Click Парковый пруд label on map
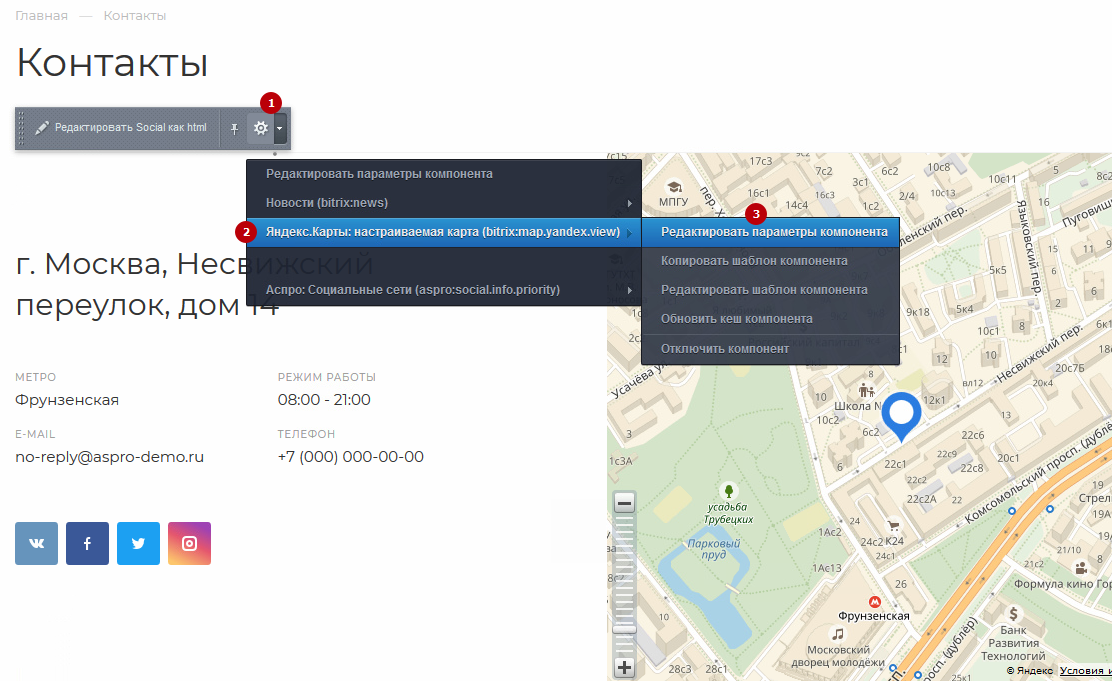Screen dimensions: 1112x681 tap(713, 548)
